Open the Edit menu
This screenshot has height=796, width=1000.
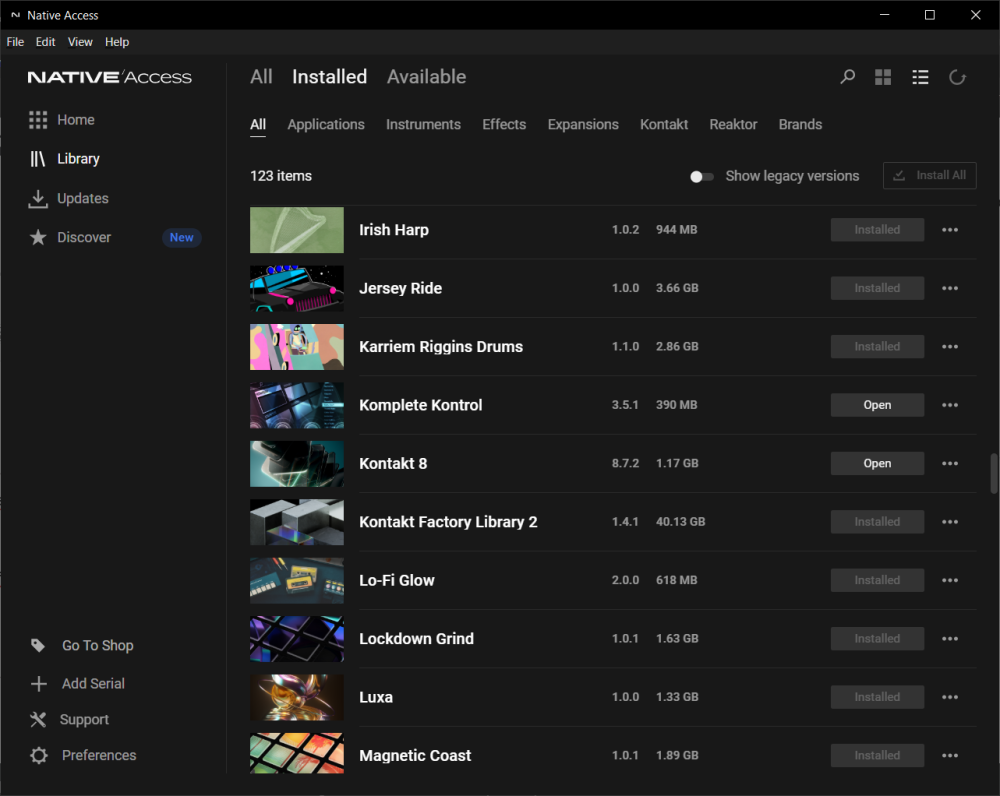point(45,42)
